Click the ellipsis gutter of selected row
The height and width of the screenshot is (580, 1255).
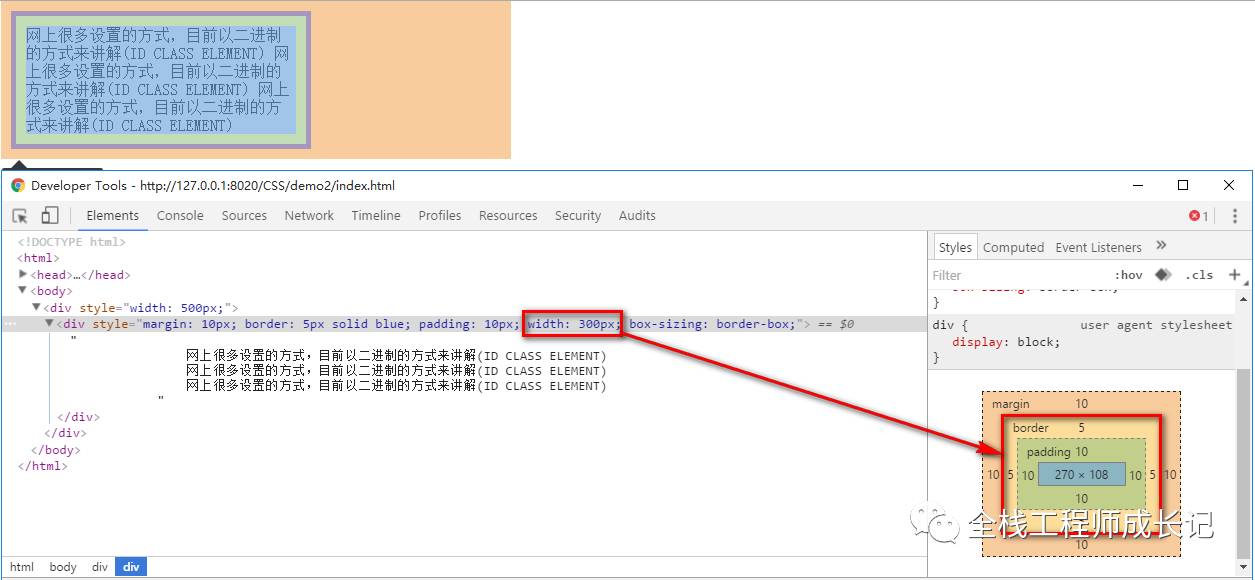(x=9, y=324)
